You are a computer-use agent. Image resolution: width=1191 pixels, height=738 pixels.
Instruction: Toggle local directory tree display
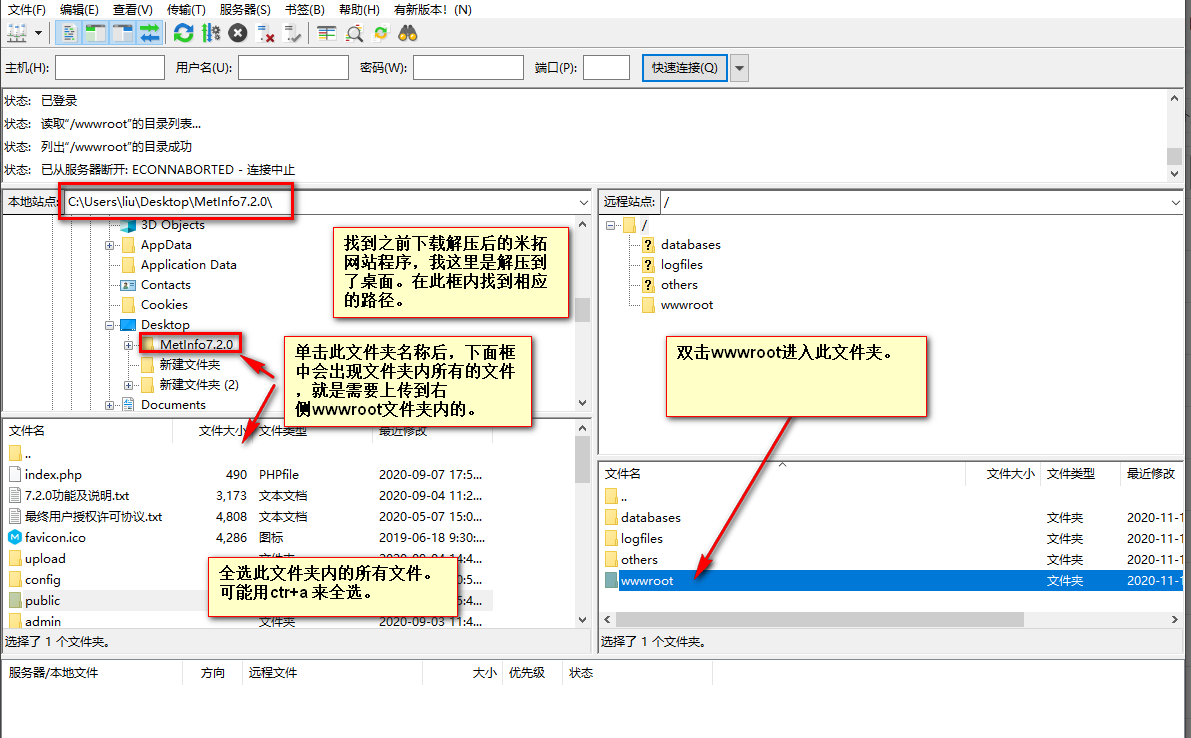95,33
